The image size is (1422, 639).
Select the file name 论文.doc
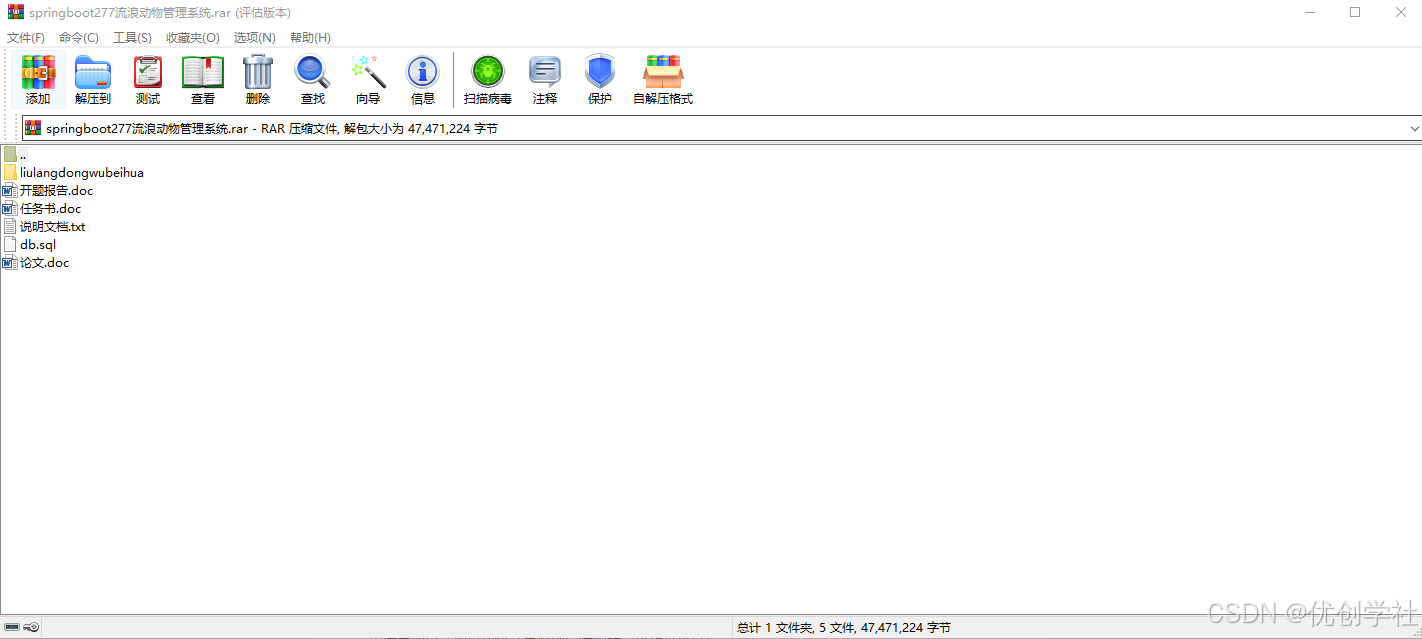coord(45,262)
